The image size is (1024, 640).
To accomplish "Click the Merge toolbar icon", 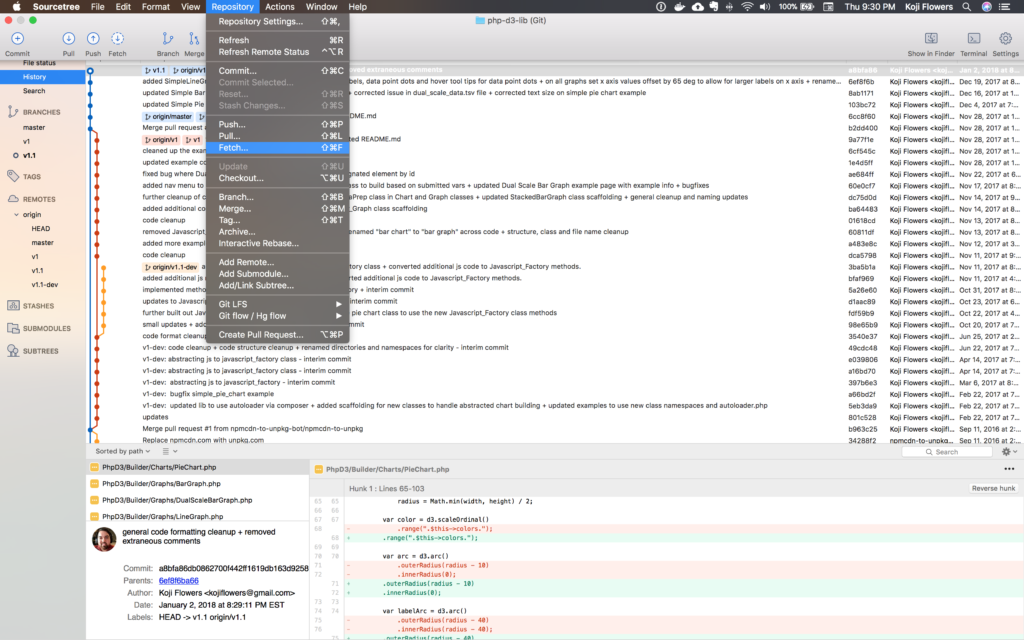I will pos(194,39).
